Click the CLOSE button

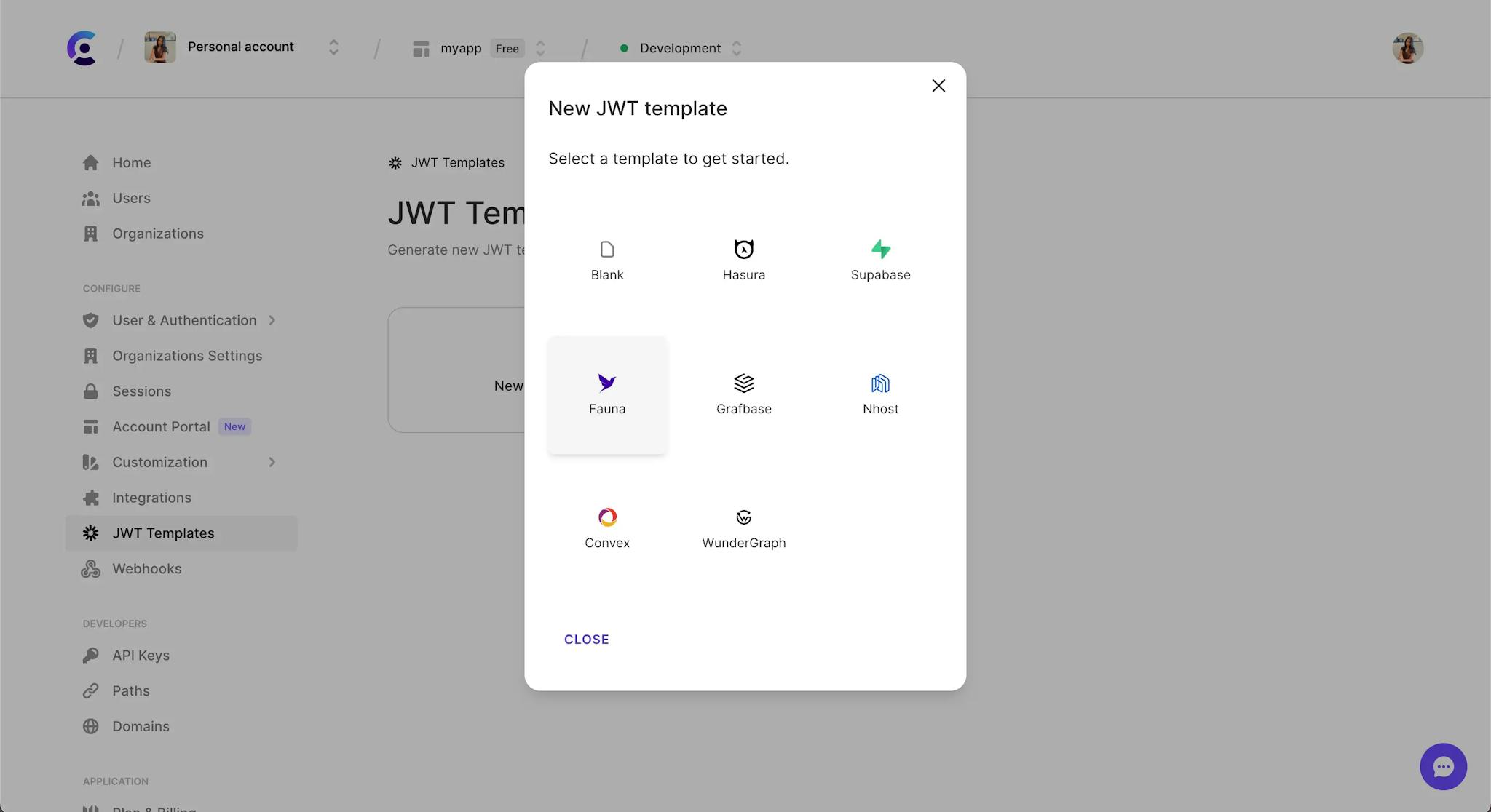pos(586,639)
